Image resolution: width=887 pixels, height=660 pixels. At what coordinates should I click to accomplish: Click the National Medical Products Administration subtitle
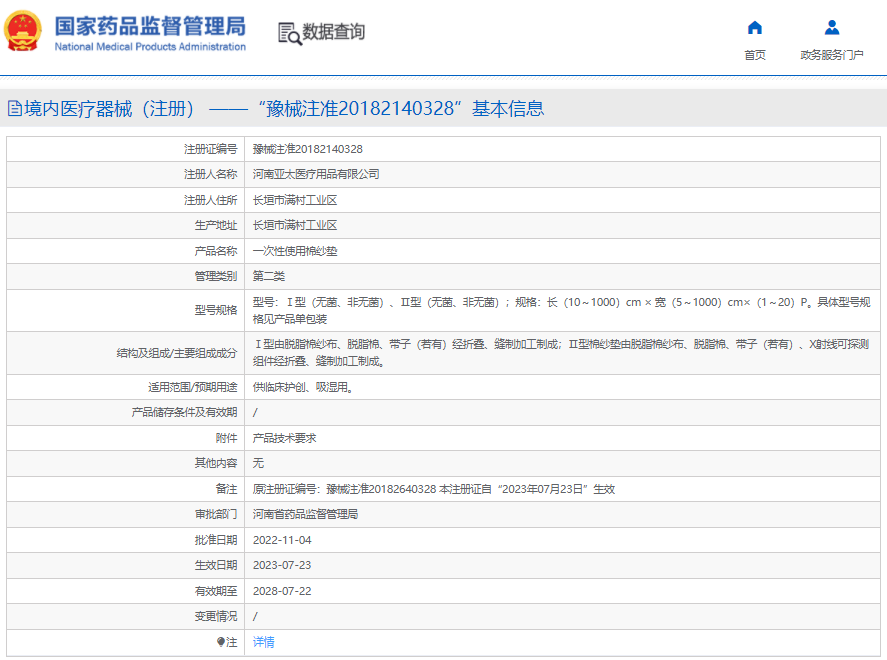(x=150, y=47)
